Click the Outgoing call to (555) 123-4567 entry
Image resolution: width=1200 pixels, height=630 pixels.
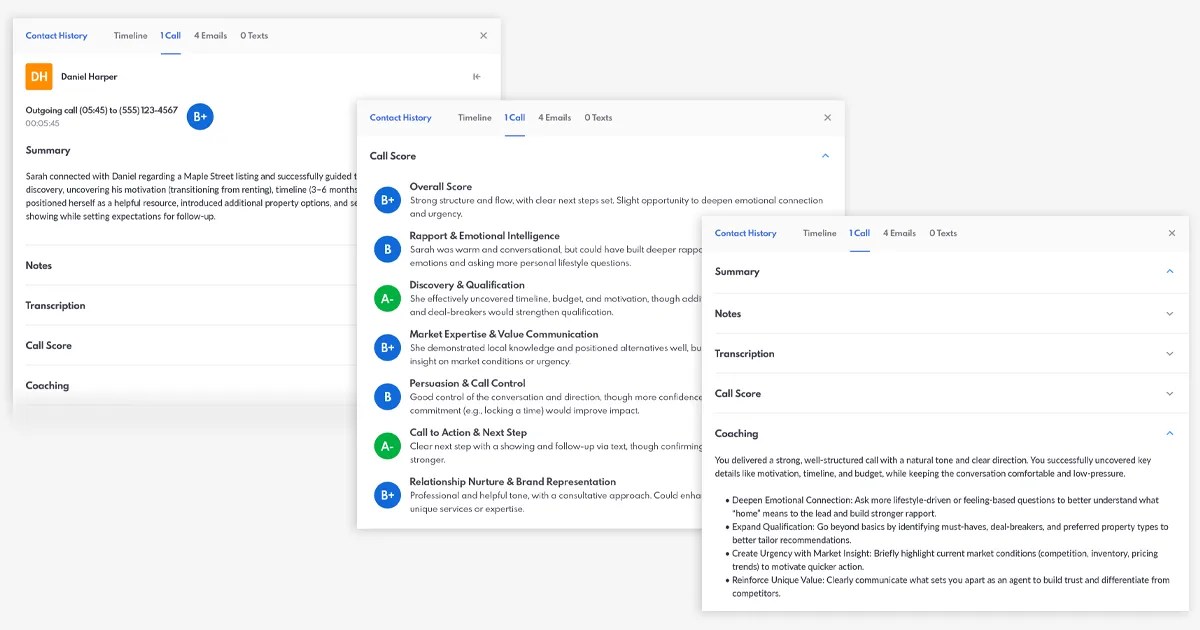tap(102, 110)
